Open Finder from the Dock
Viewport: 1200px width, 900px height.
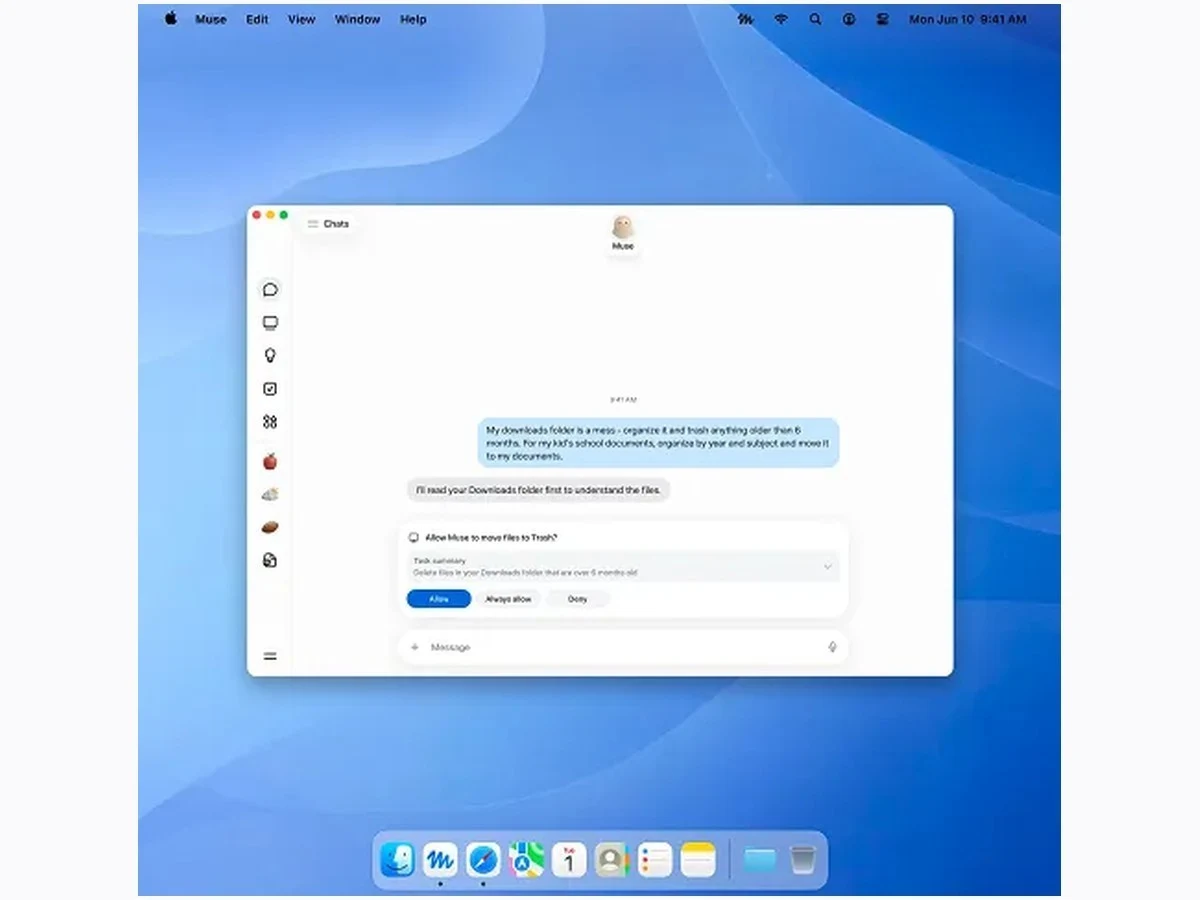point(398,859)
